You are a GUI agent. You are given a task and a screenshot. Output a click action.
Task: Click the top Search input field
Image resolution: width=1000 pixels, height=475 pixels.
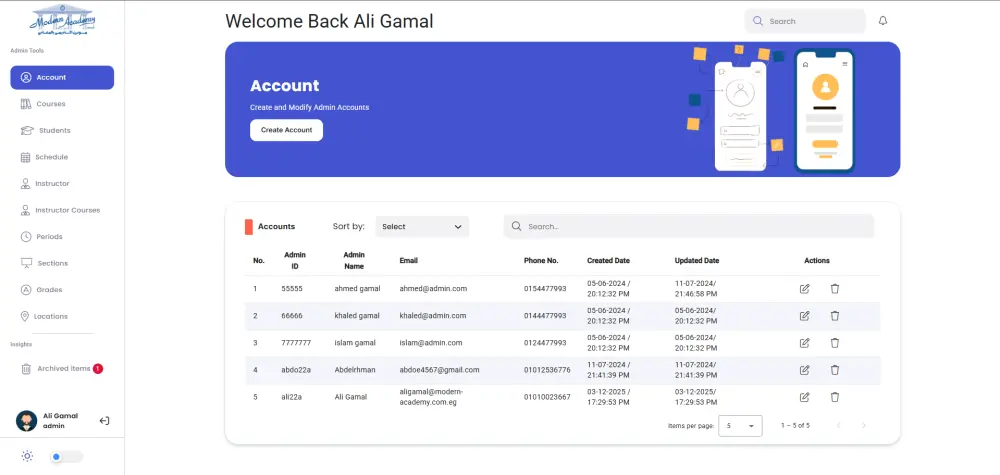(x=805, y=21)
